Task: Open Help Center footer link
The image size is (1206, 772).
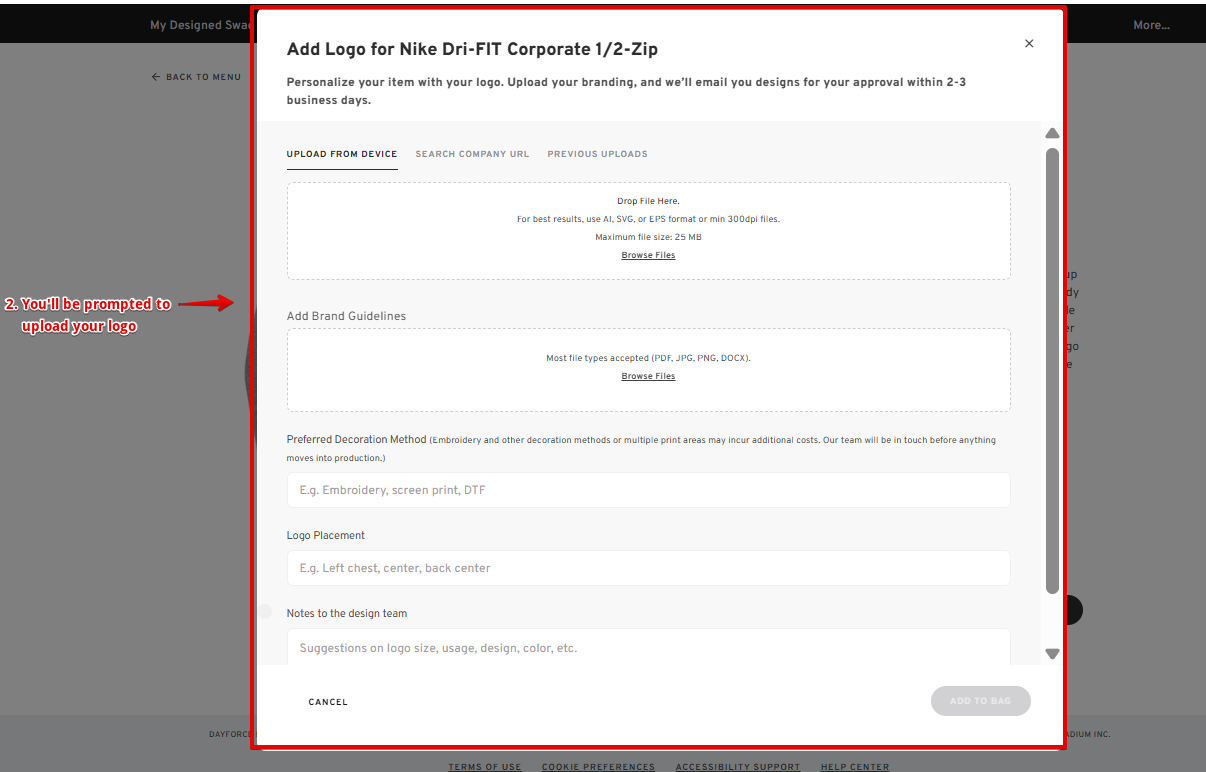Action: 855,767
